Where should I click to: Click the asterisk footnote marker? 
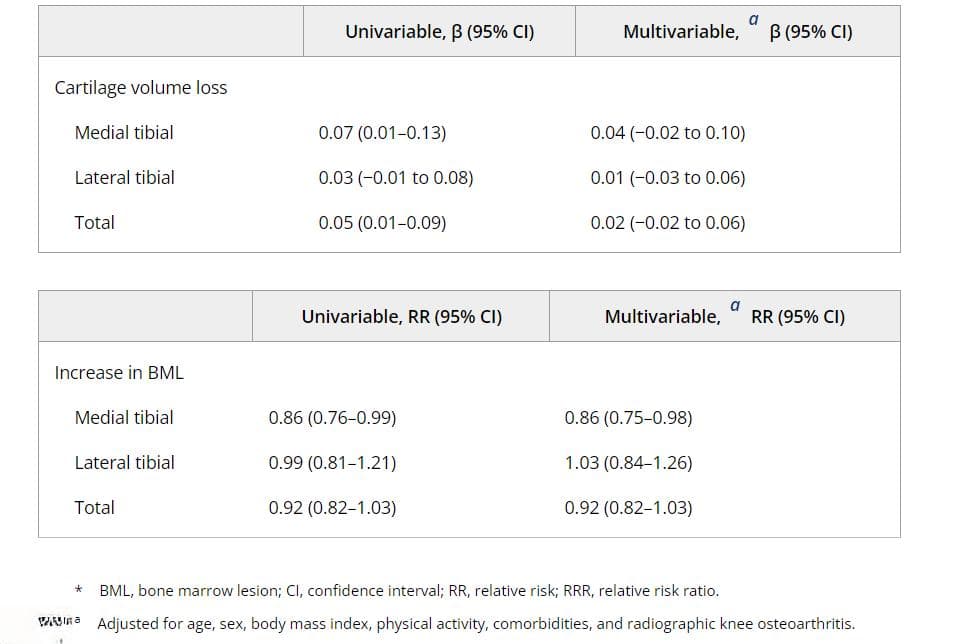click(x=79, y=591)
